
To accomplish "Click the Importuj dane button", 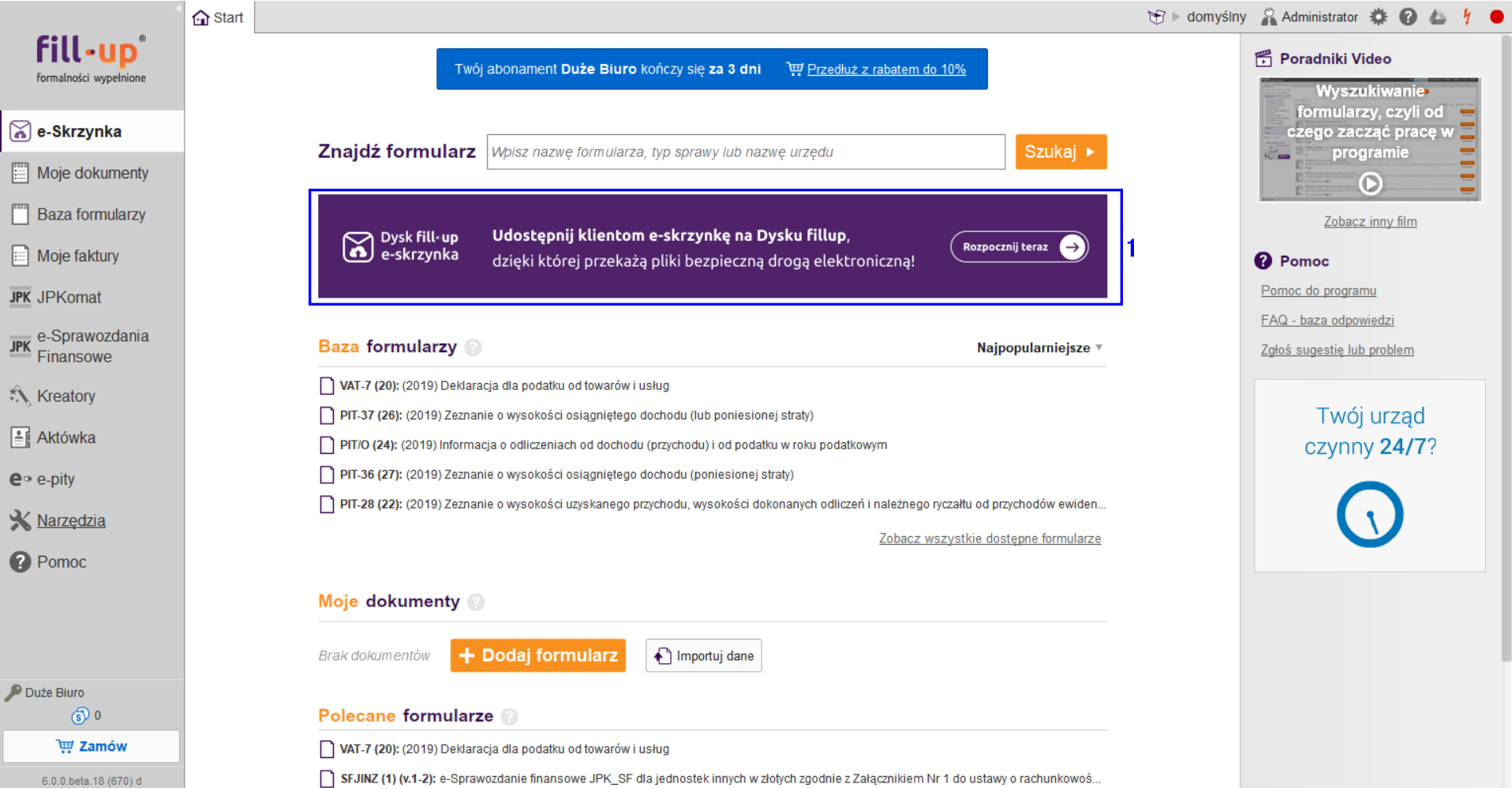I will coord(704,655).
